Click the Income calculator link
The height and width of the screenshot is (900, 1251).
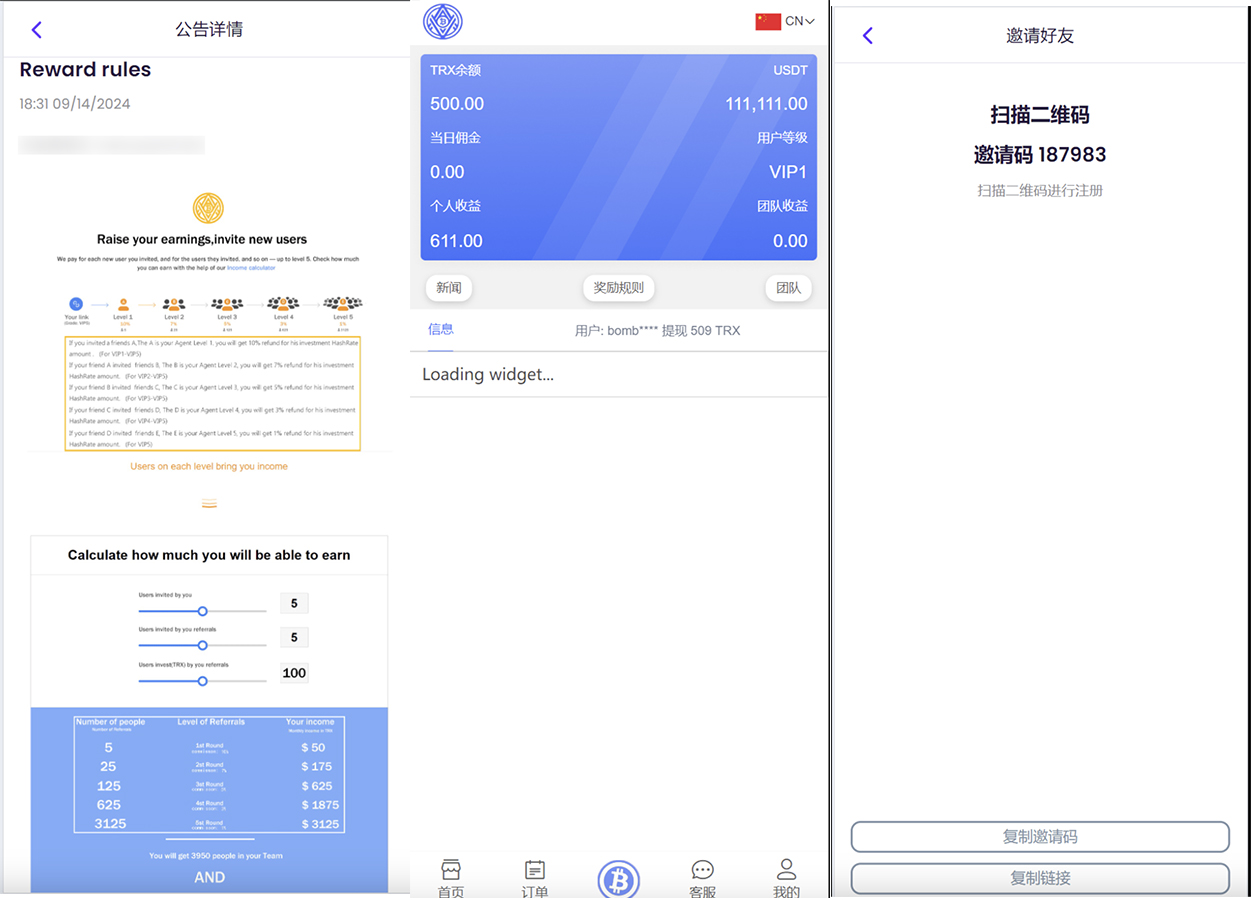(251, 268)
